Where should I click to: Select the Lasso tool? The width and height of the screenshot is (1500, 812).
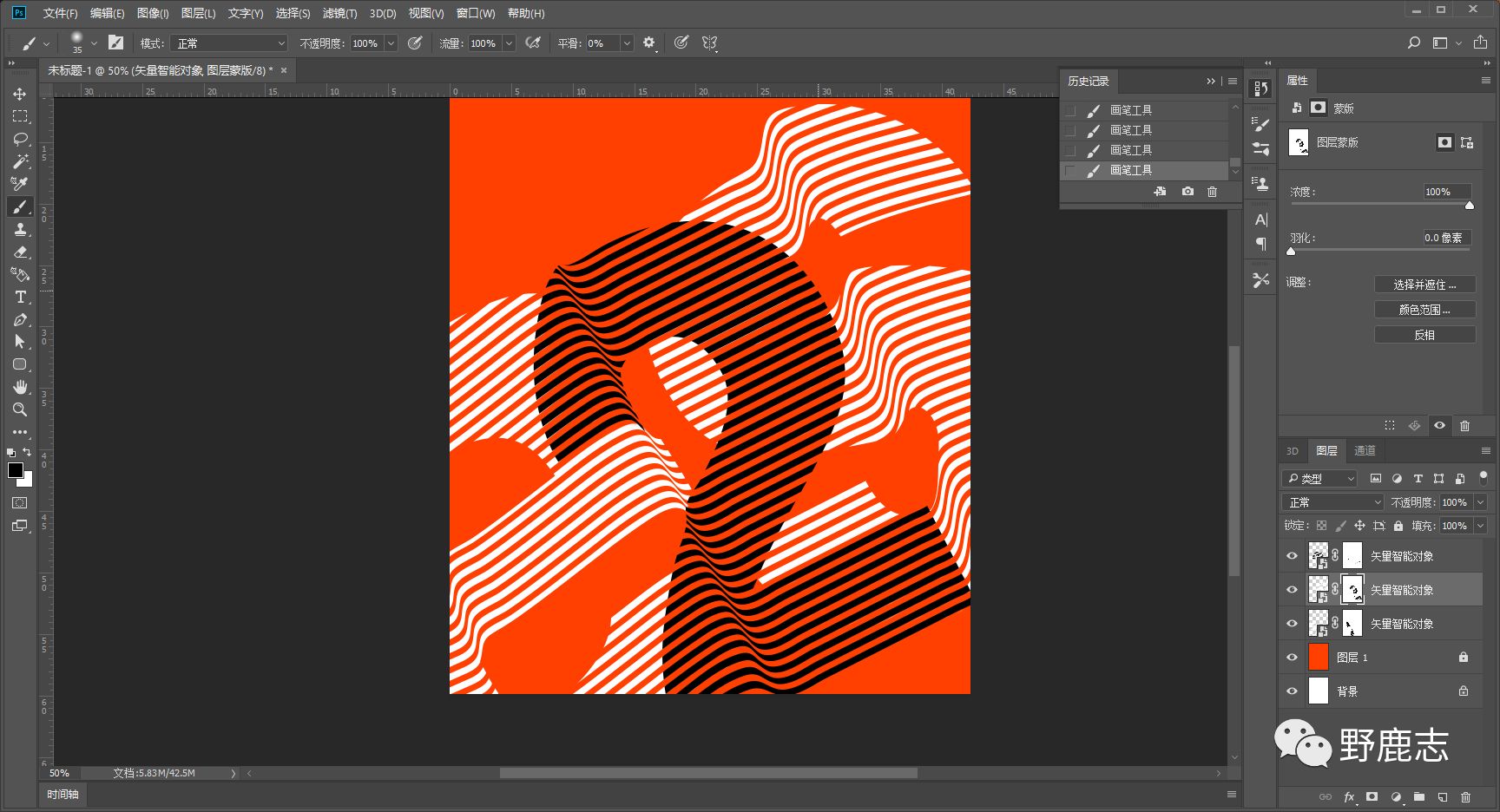[20, 139]
